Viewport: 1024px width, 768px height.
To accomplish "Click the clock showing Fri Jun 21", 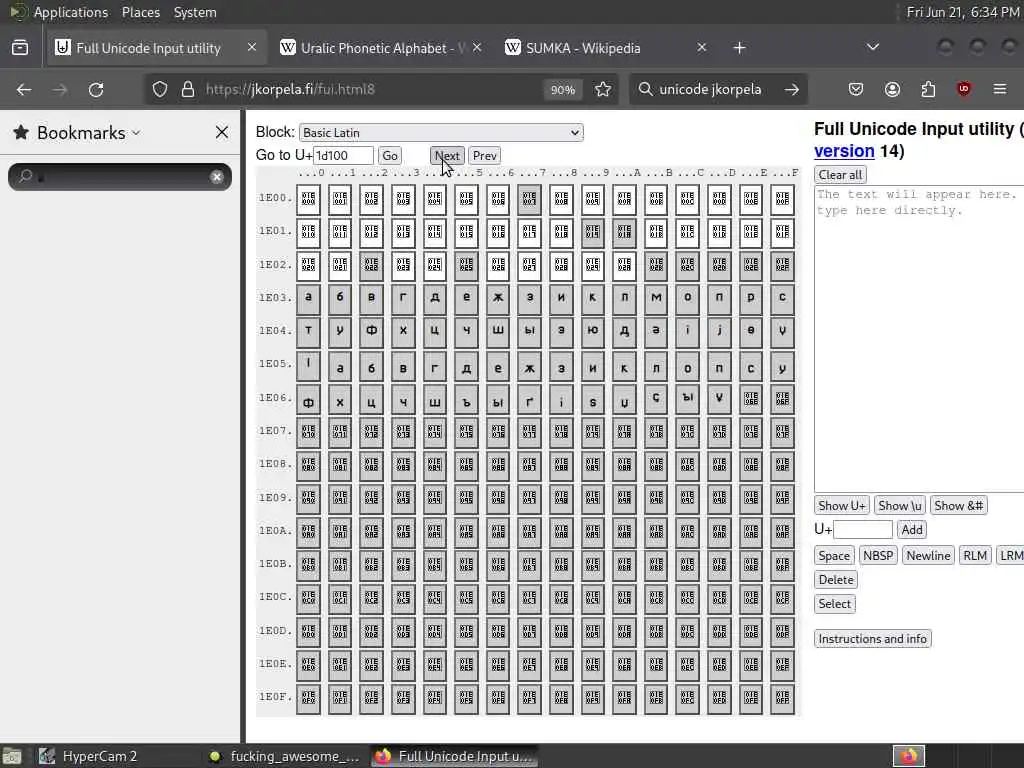I will tap(963, 12).
